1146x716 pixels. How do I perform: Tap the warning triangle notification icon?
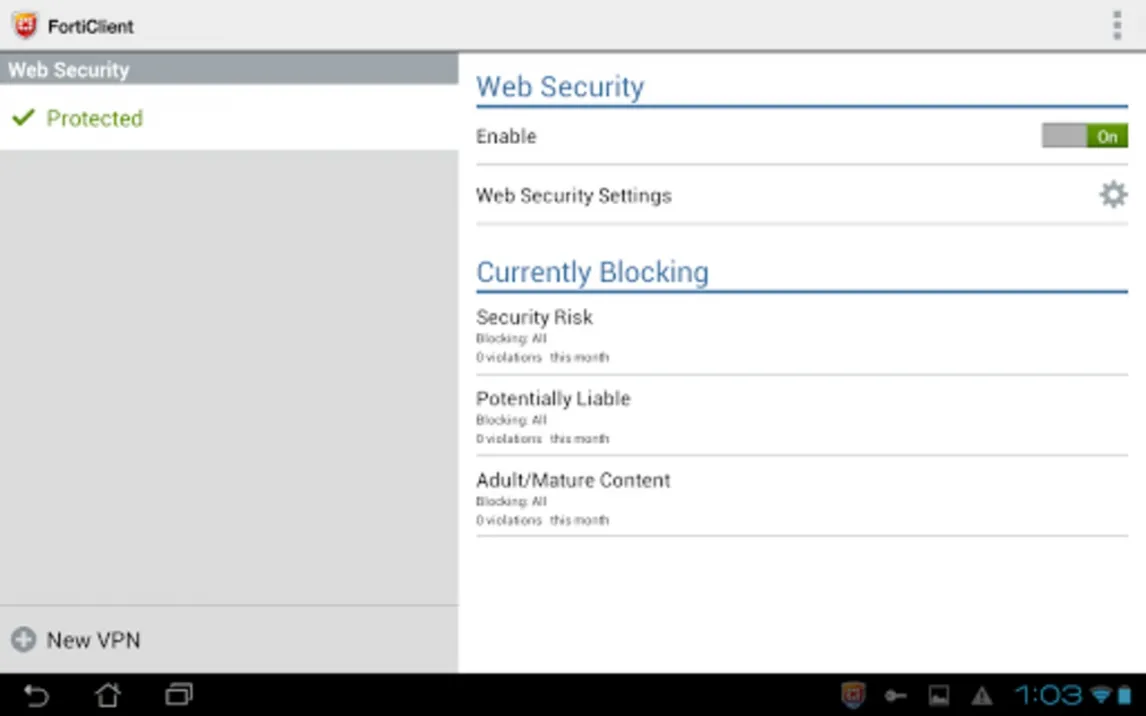(x=982, y=695)
